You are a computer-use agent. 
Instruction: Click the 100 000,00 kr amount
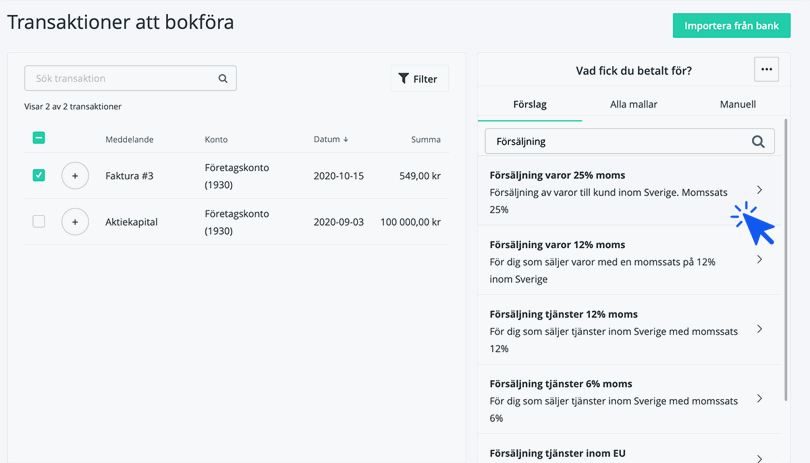(x=411, y=222)
